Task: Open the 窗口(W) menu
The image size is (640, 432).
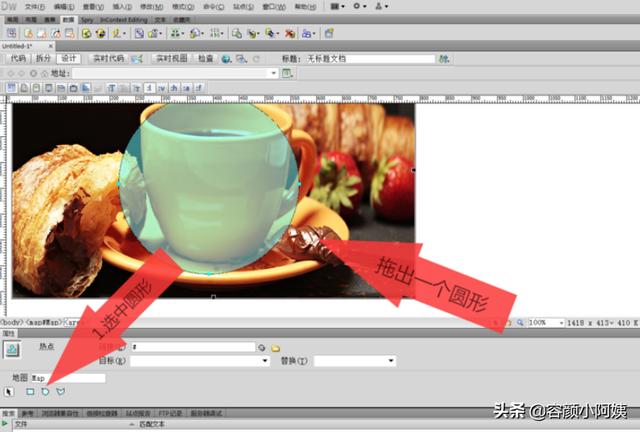Action: pos(274,7)
